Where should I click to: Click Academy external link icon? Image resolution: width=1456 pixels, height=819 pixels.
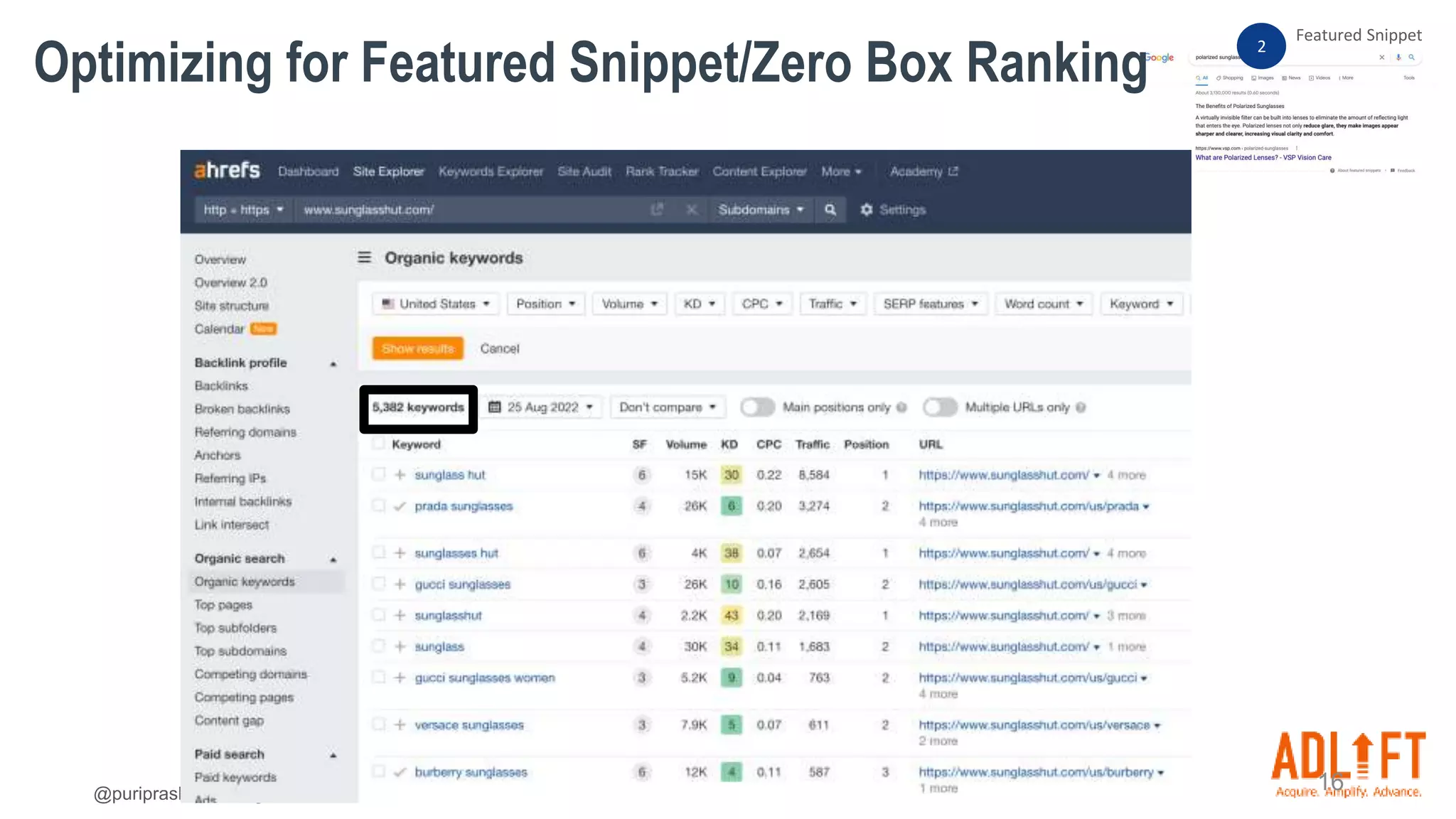[x=953, y=171]
